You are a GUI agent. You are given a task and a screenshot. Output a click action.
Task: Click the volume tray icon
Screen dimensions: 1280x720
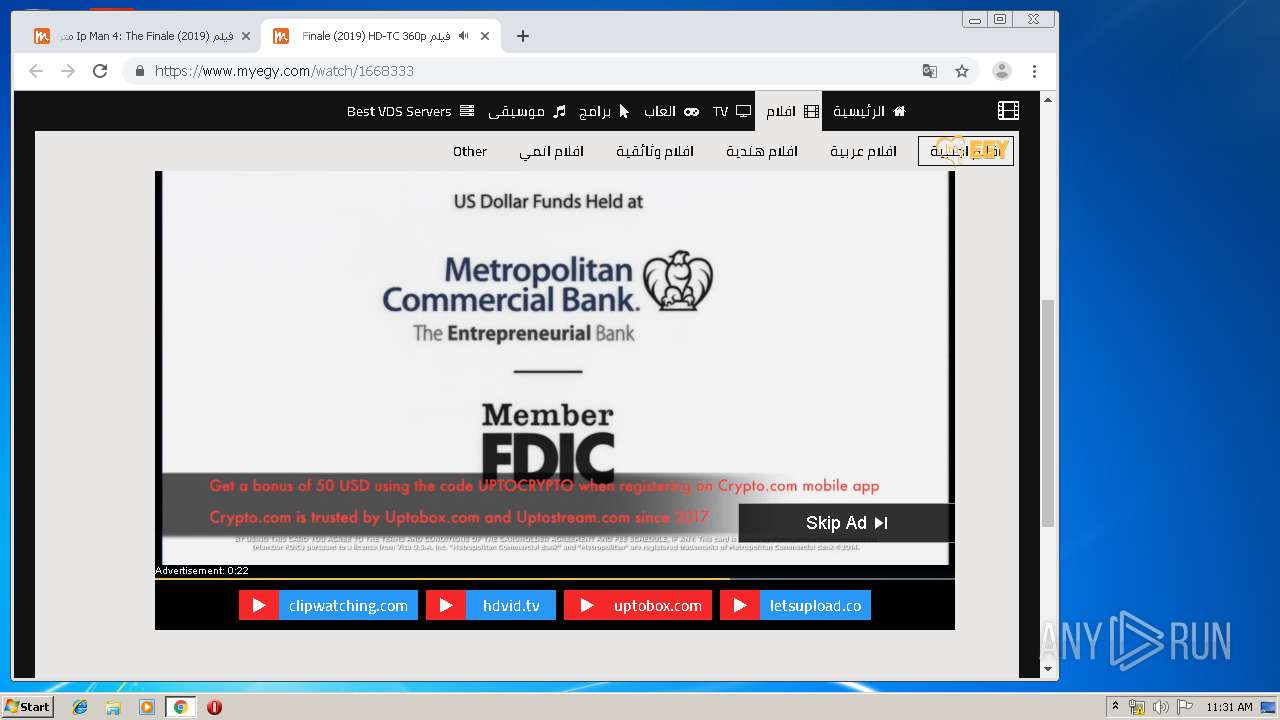click(x=1161, y=707)
